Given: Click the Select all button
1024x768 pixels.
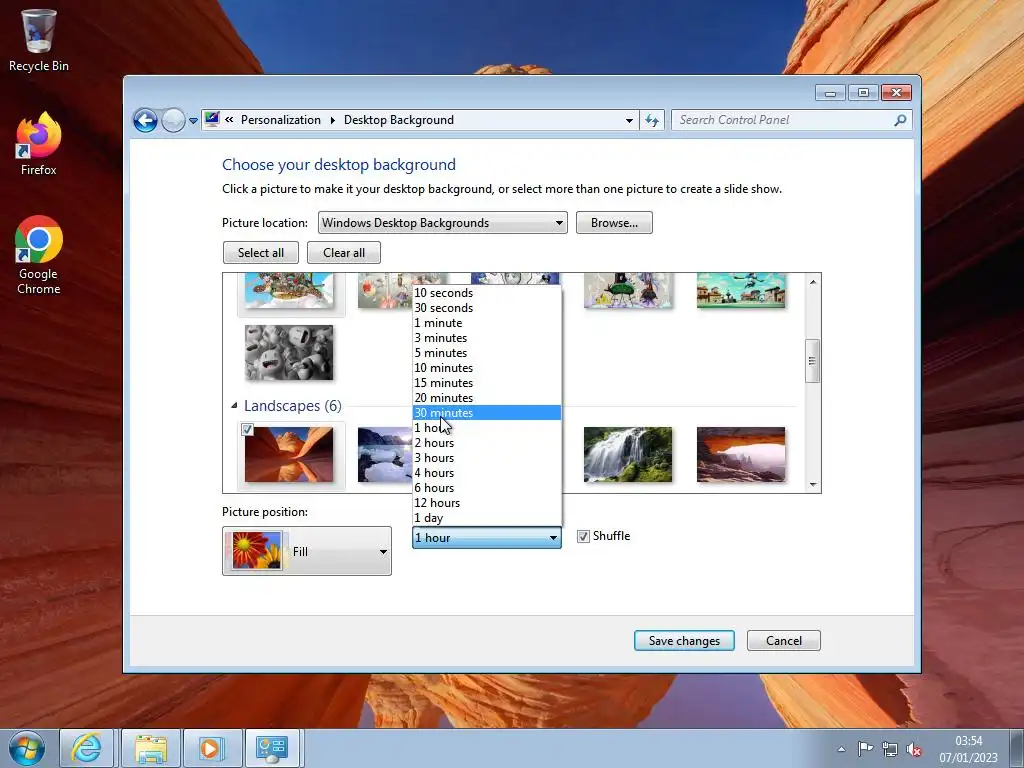Looking at the screenshot, I should tap(261, 253).
